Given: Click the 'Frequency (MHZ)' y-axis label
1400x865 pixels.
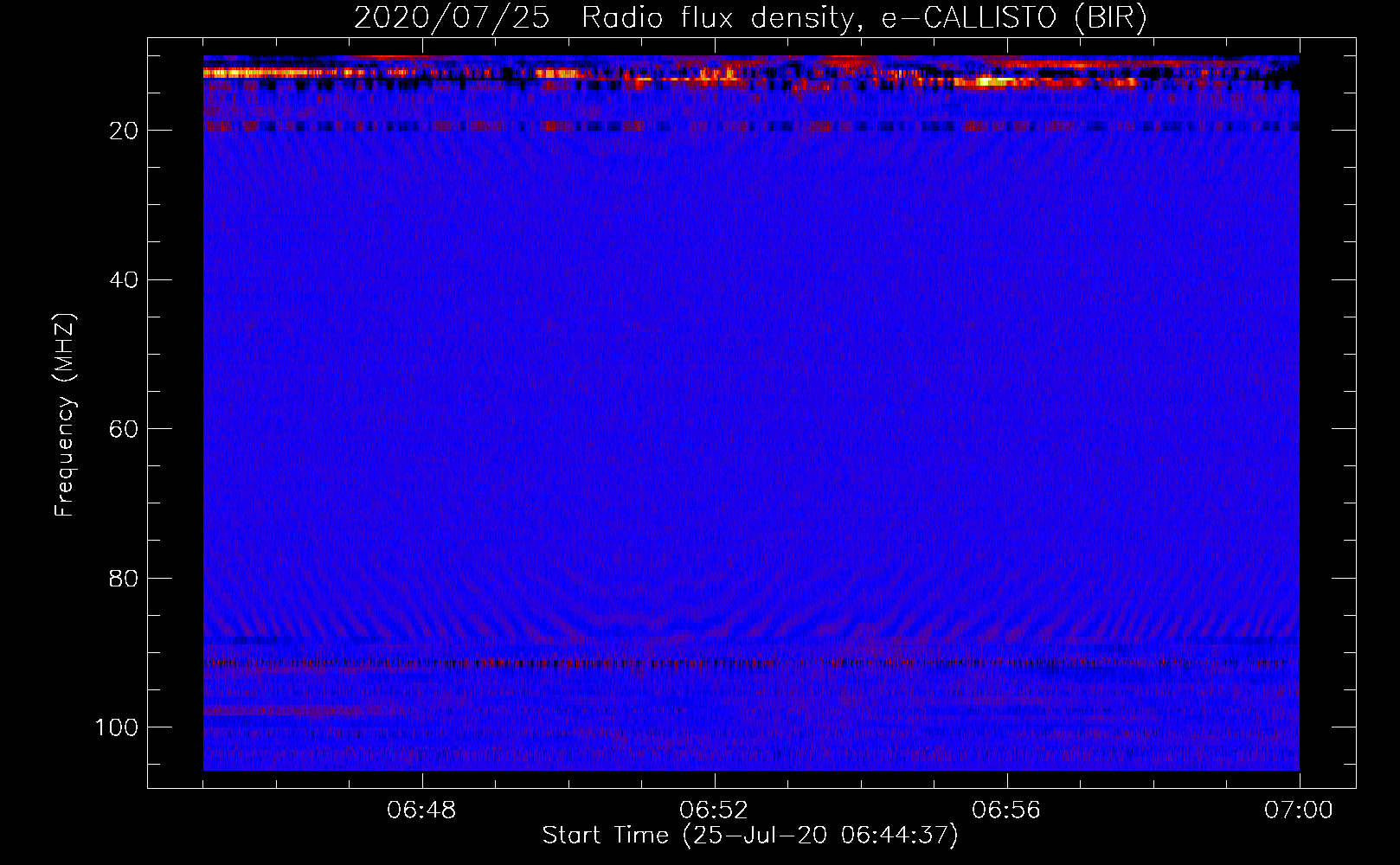Looking at the screenshot, I should coord(65,415).
